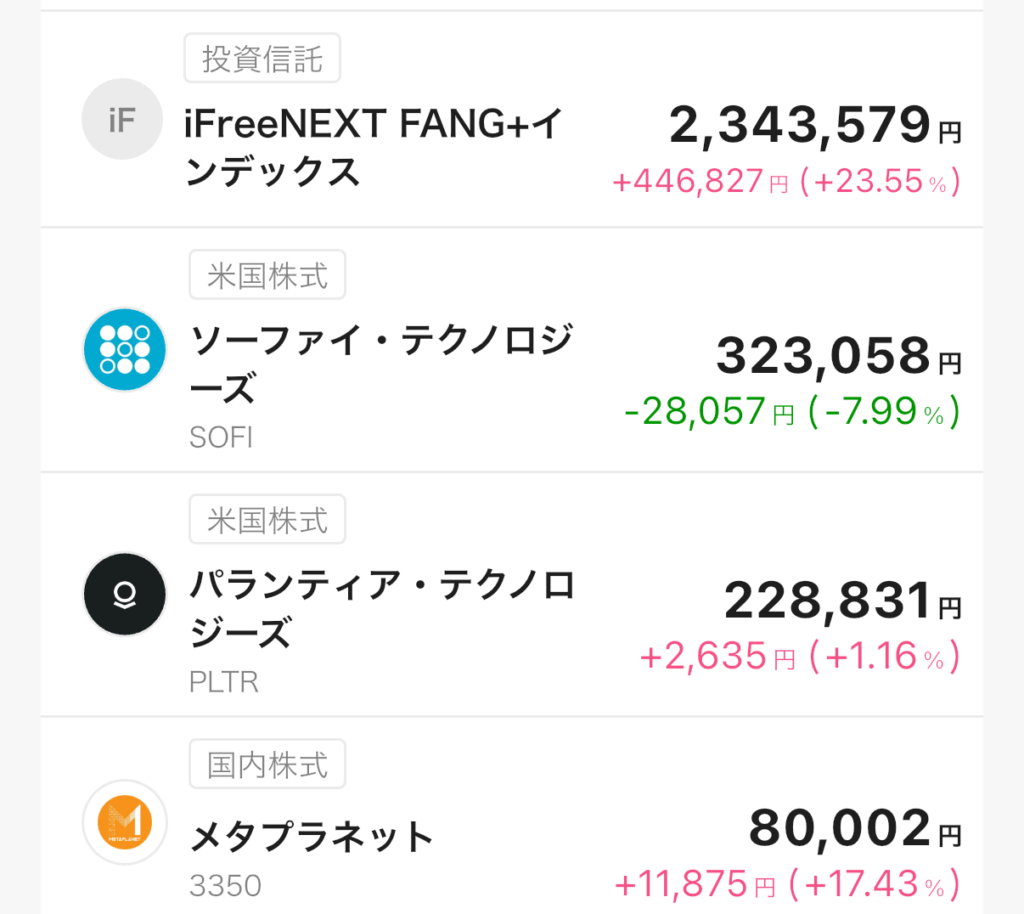Click the 米国株式 tag above ソーファイ

(x=267, y=275)
